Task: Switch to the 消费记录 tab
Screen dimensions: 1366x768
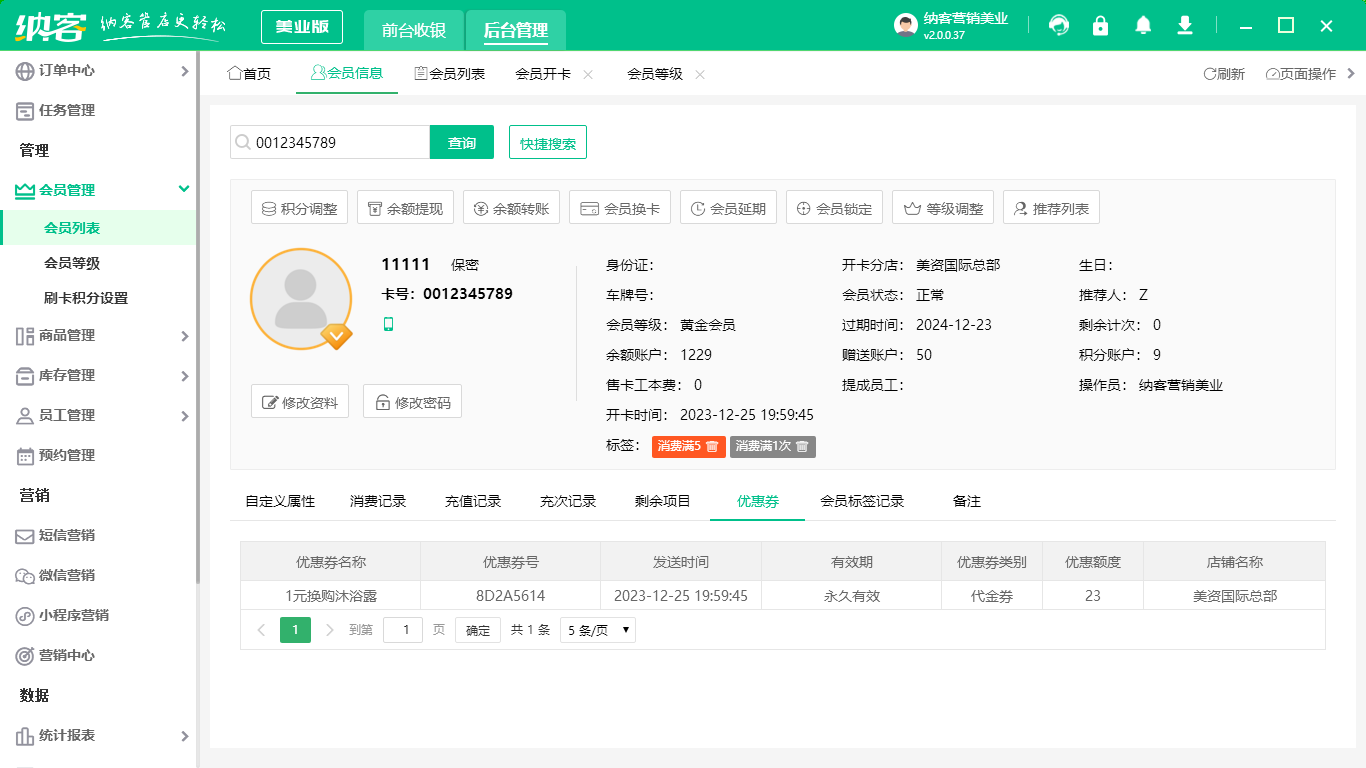Action: tap(378, 501)
